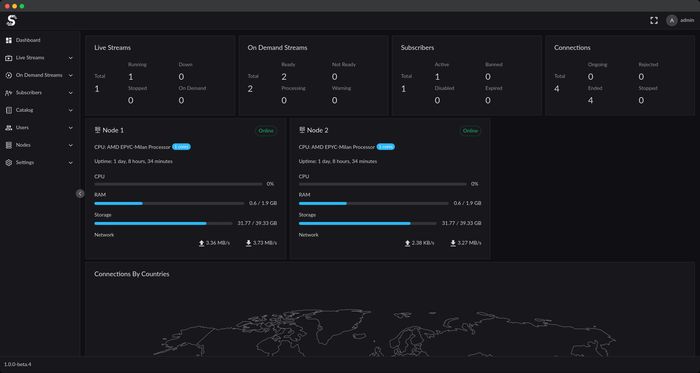The width and height of the screenshot is (700, 373).
Task: Click the world map in Connections By Countries
Action: pos(386,332)
